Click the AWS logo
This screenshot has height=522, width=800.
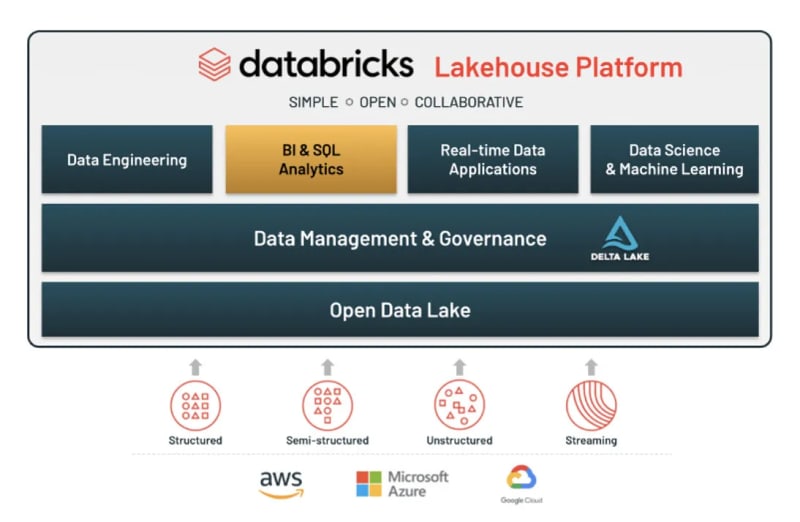coord(281,484)
